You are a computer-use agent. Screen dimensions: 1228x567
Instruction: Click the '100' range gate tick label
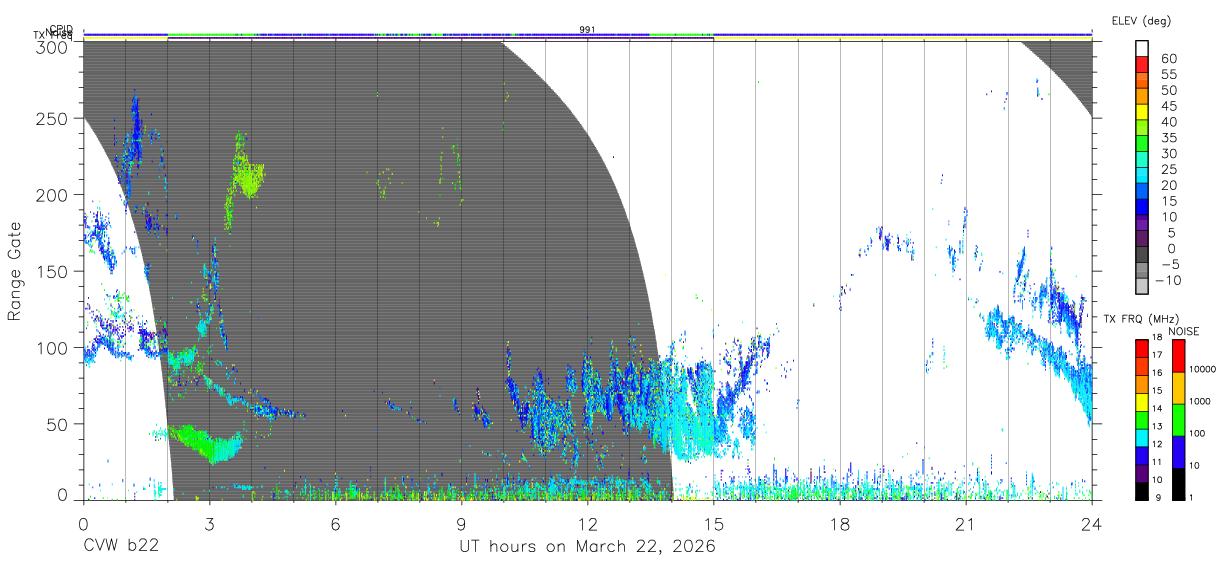tap(53, 347)
